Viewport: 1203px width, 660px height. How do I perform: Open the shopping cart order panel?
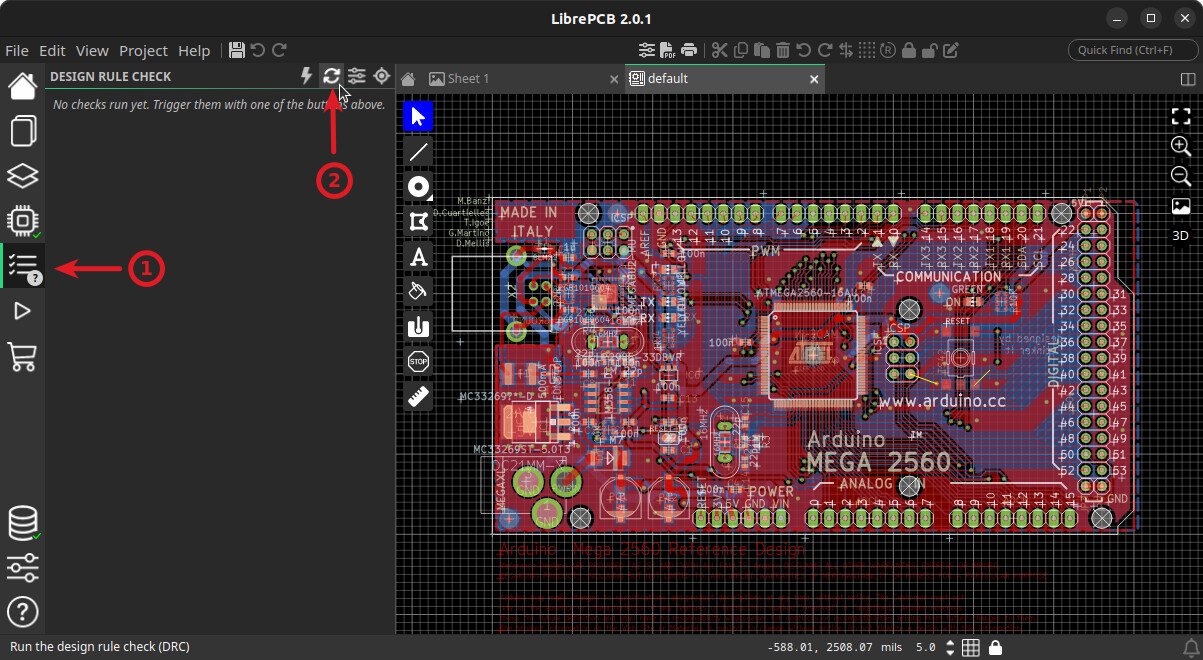pos(22,356)
